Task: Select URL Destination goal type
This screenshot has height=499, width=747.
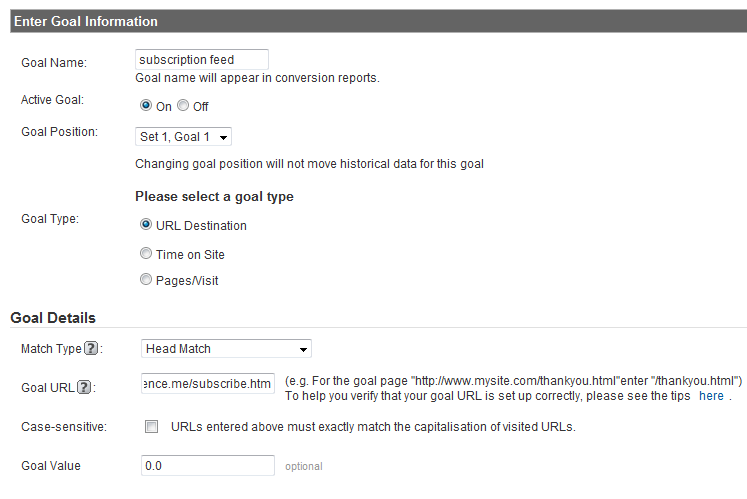Action: [x=146, y=224]
